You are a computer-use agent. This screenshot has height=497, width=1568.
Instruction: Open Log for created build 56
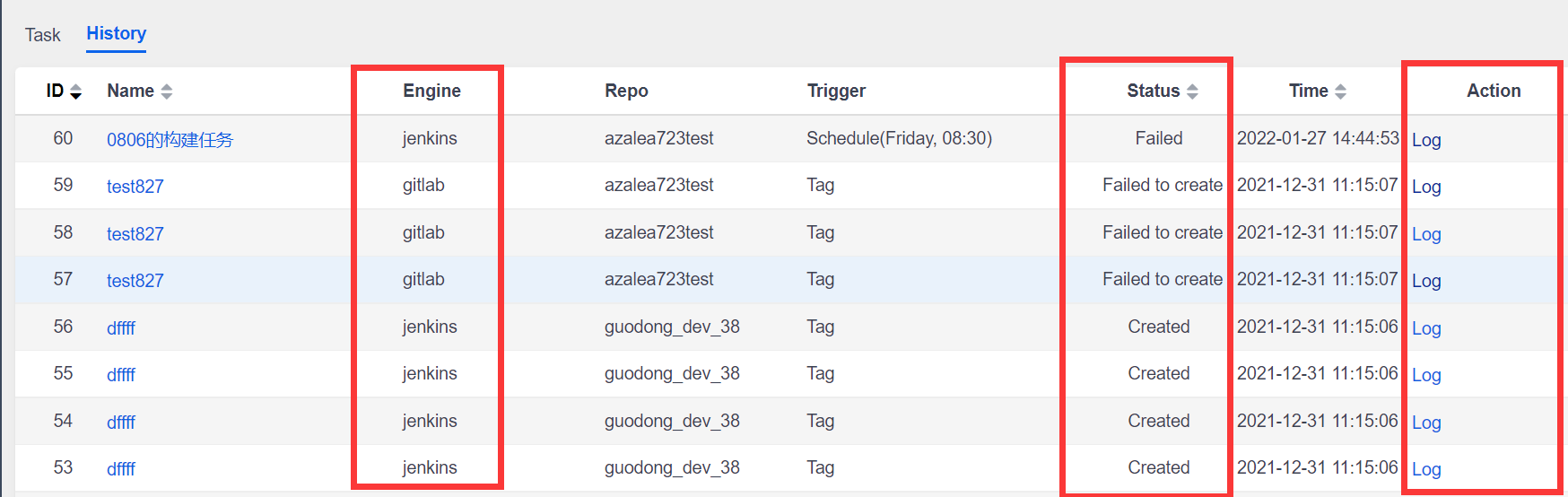[x=1426, y=328]
